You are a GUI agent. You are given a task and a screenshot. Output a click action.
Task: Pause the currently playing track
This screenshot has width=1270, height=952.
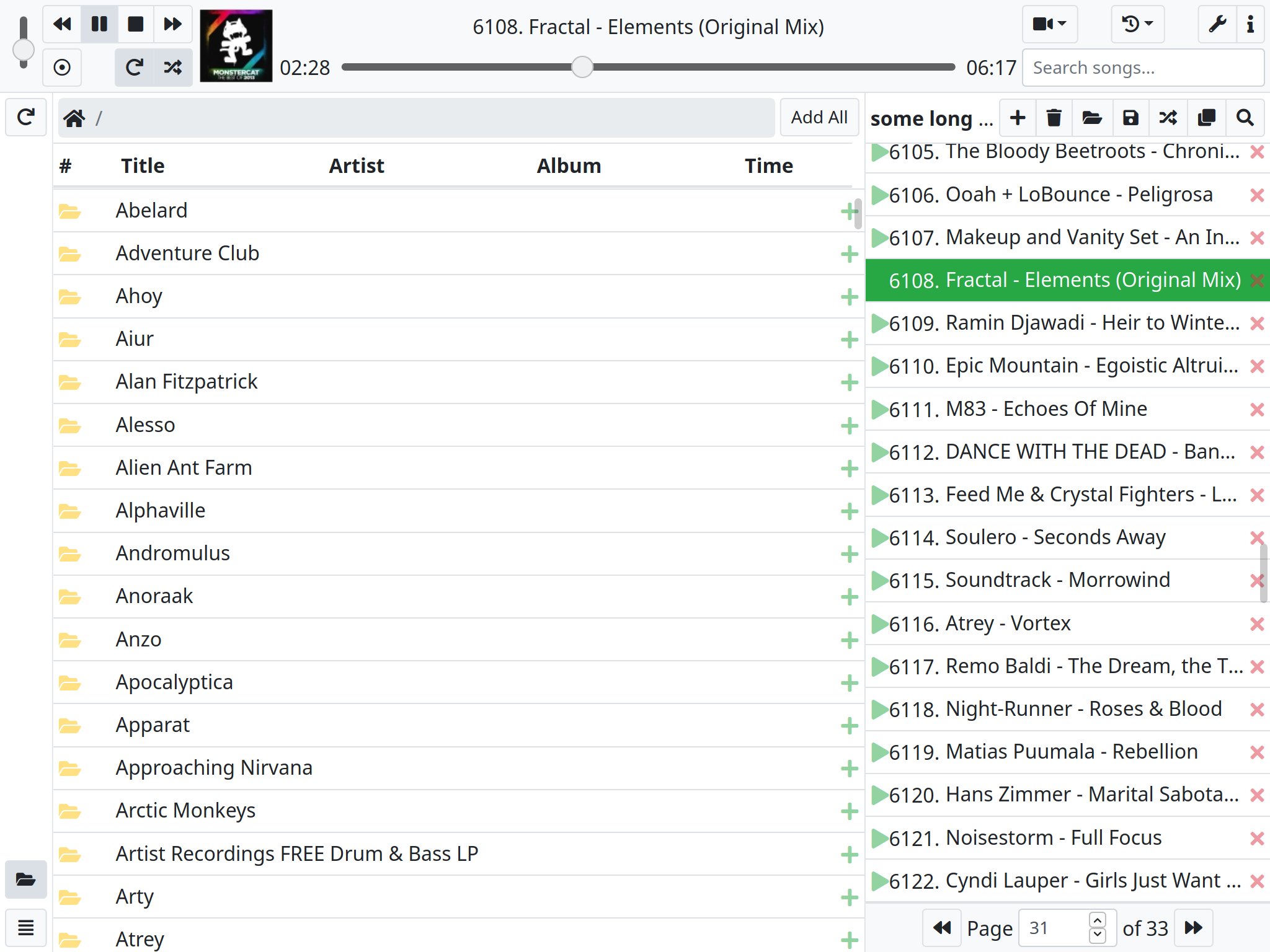coord(99,24)
